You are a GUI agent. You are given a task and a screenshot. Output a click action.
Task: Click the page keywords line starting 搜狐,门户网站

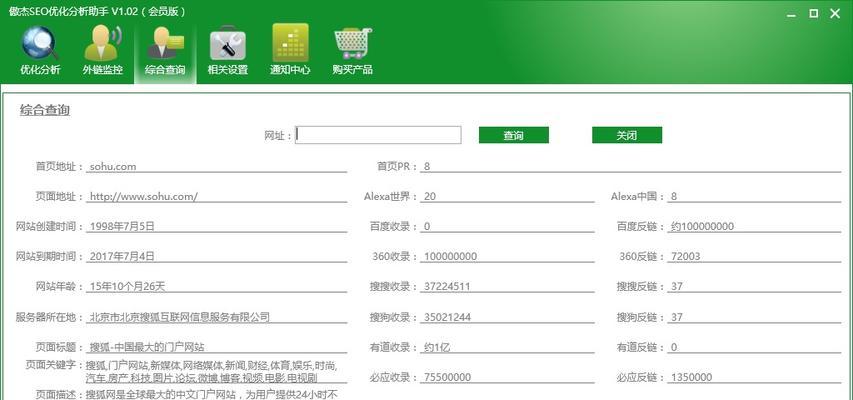212,365
